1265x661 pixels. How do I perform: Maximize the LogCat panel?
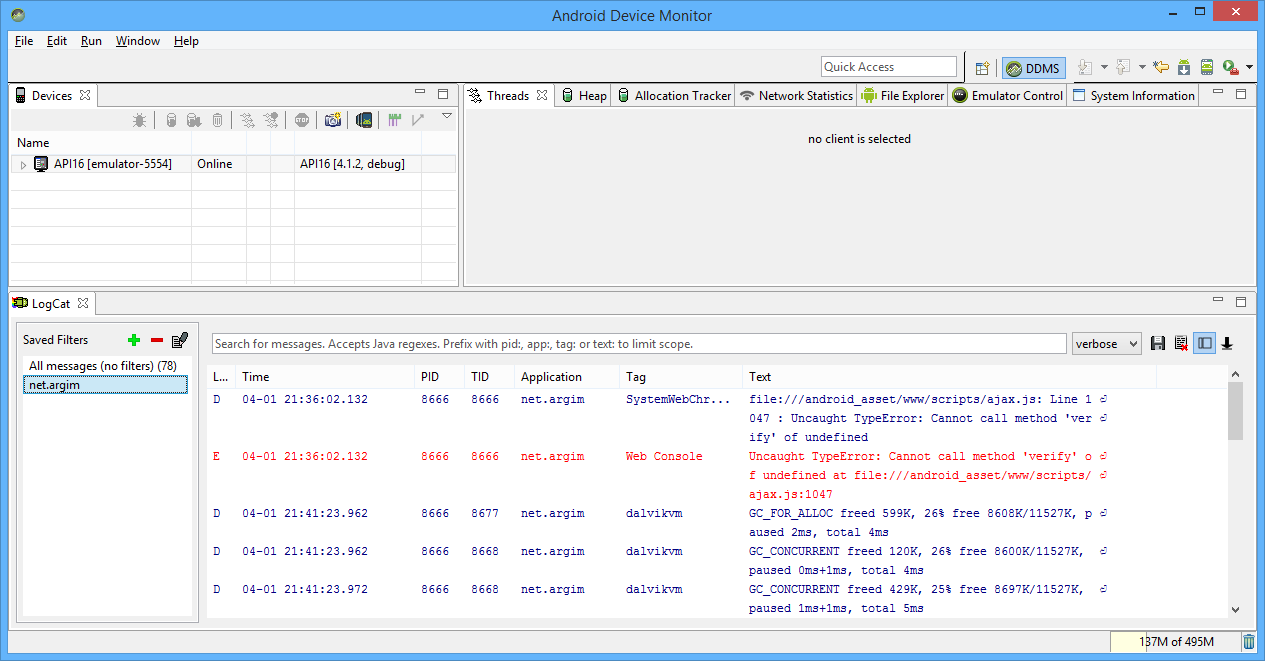coord(1241,301)
